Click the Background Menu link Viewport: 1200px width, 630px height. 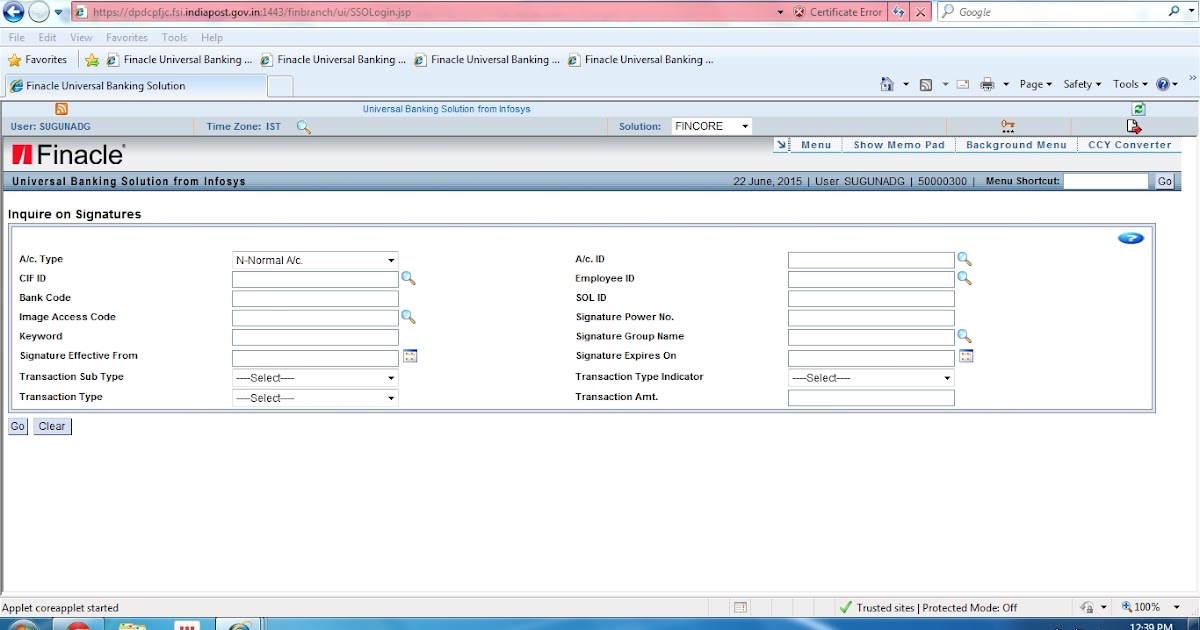(x=1016, y=145)
